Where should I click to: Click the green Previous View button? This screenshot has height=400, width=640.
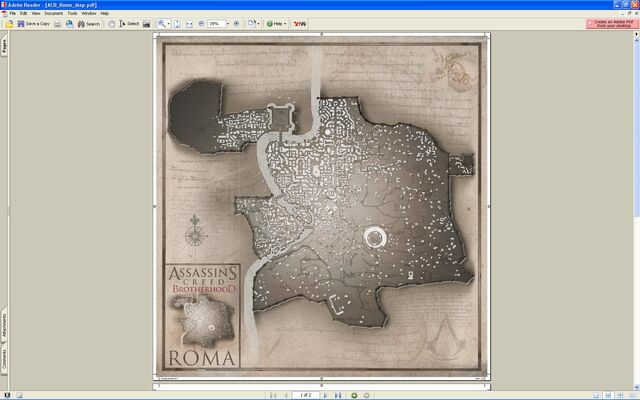pyautogui.click(x=354, y=395)
